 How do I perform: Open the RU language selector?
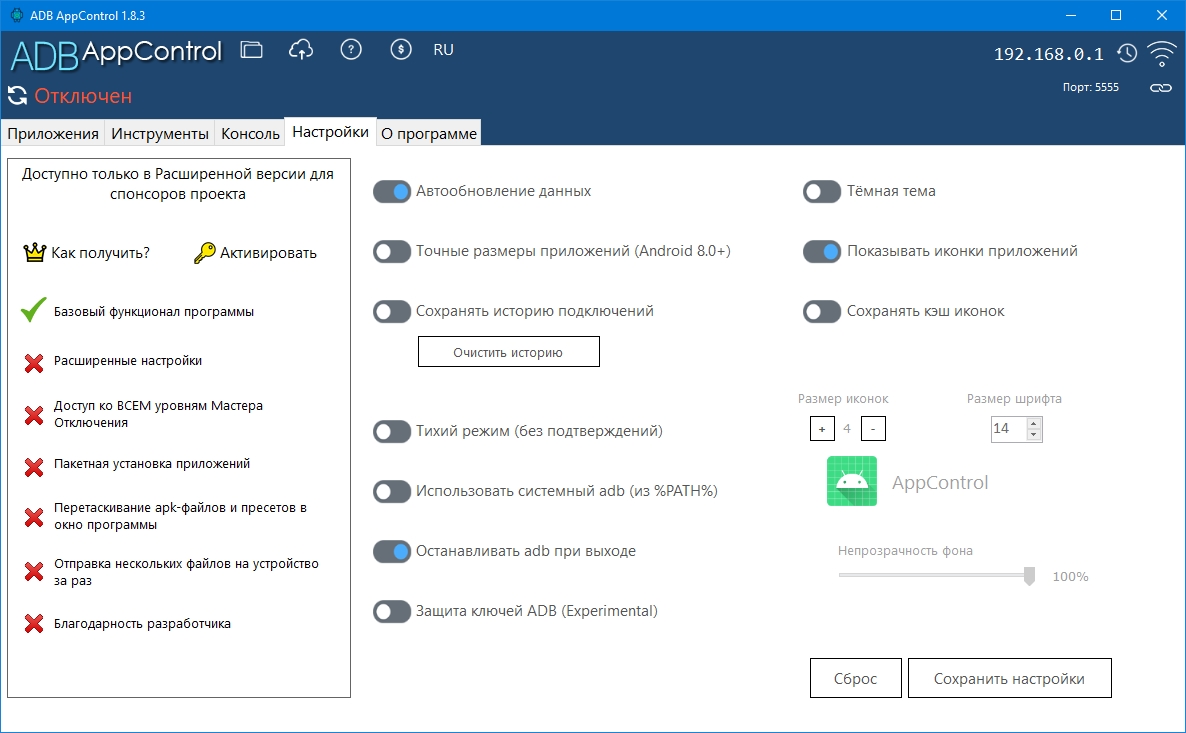coord(443,50)
